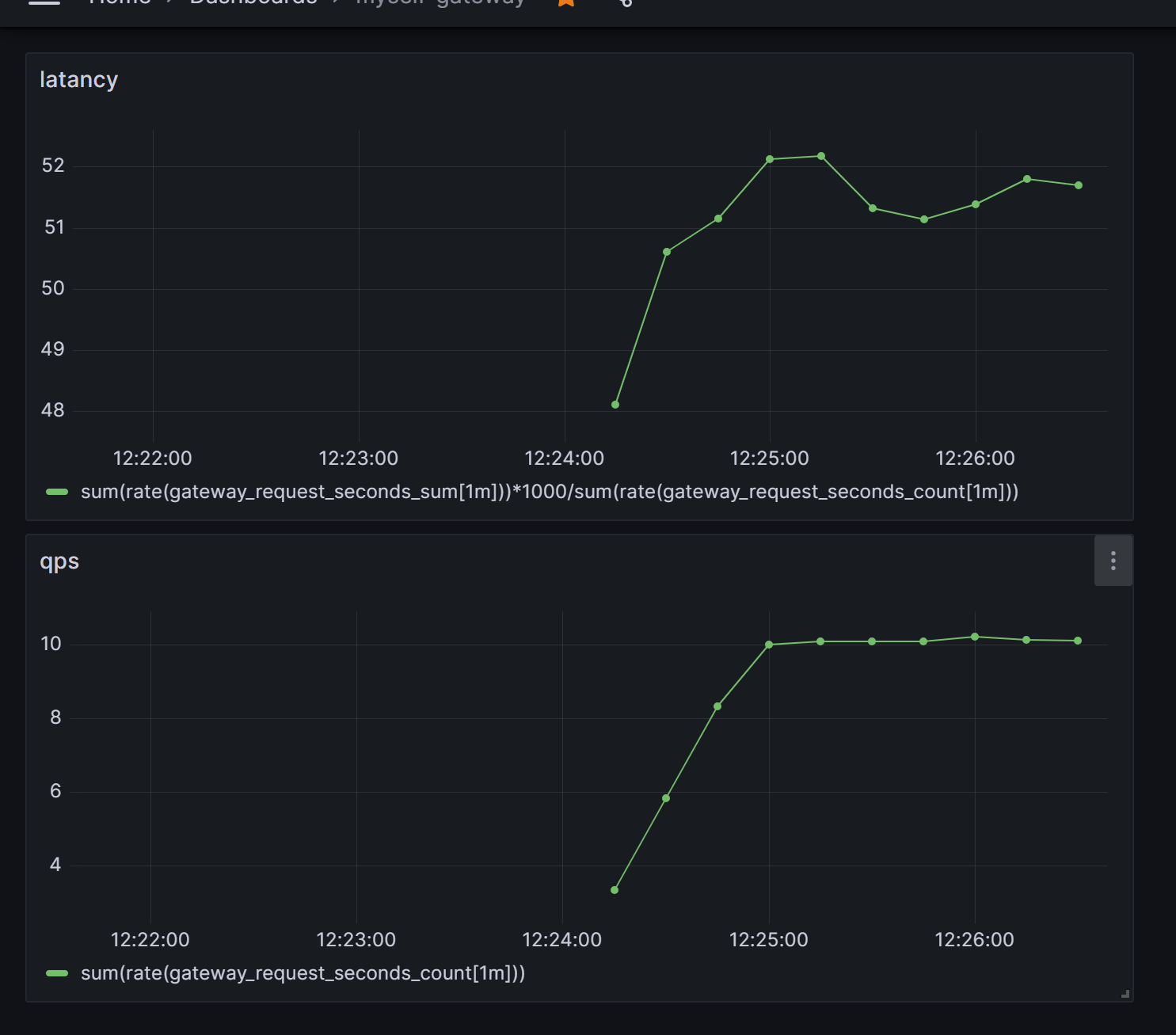Click the 49 label on latency y-axis
The width and height of the screenshot is (1176, 1035).
coord(53,349)
